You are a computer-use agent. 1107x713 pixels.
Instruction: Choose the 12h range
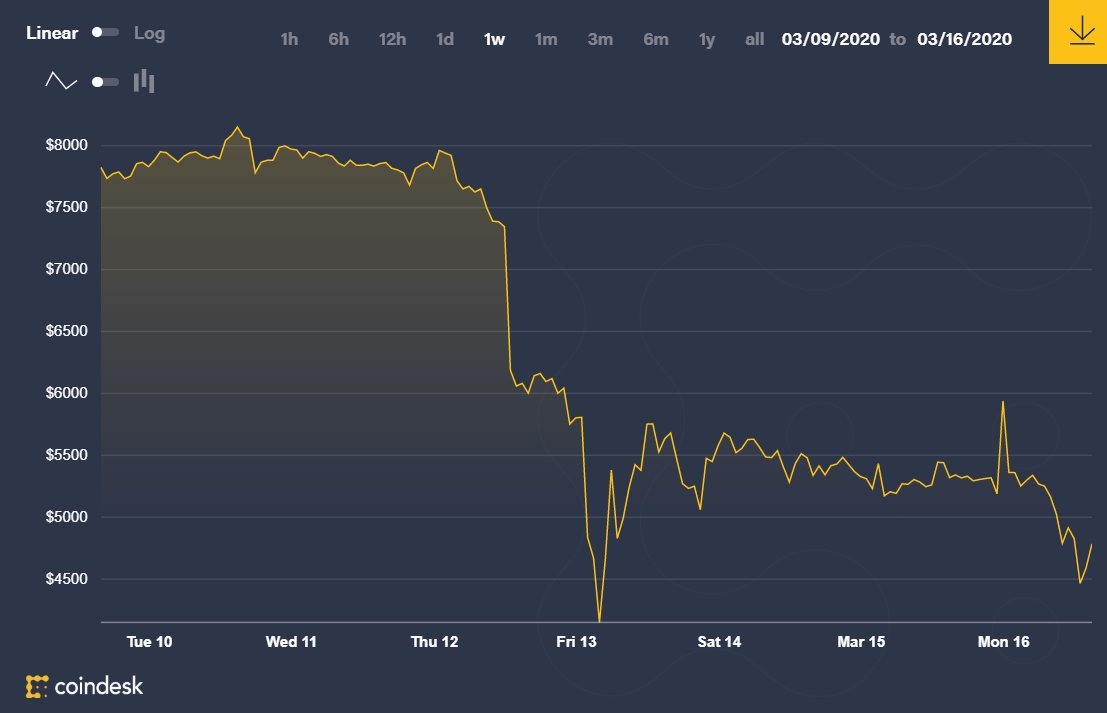pyautogui.click(x=392, y=39)
